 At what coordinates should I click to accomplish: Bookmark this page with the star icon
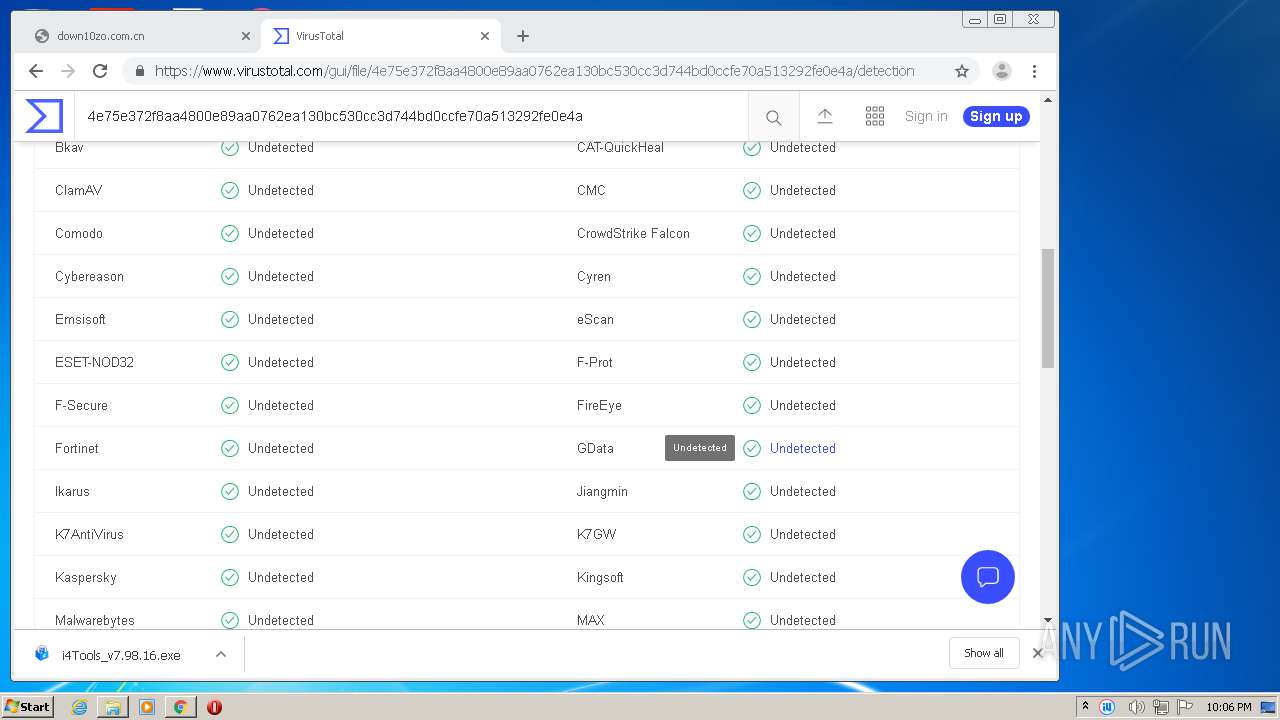(x=962, y=71)
